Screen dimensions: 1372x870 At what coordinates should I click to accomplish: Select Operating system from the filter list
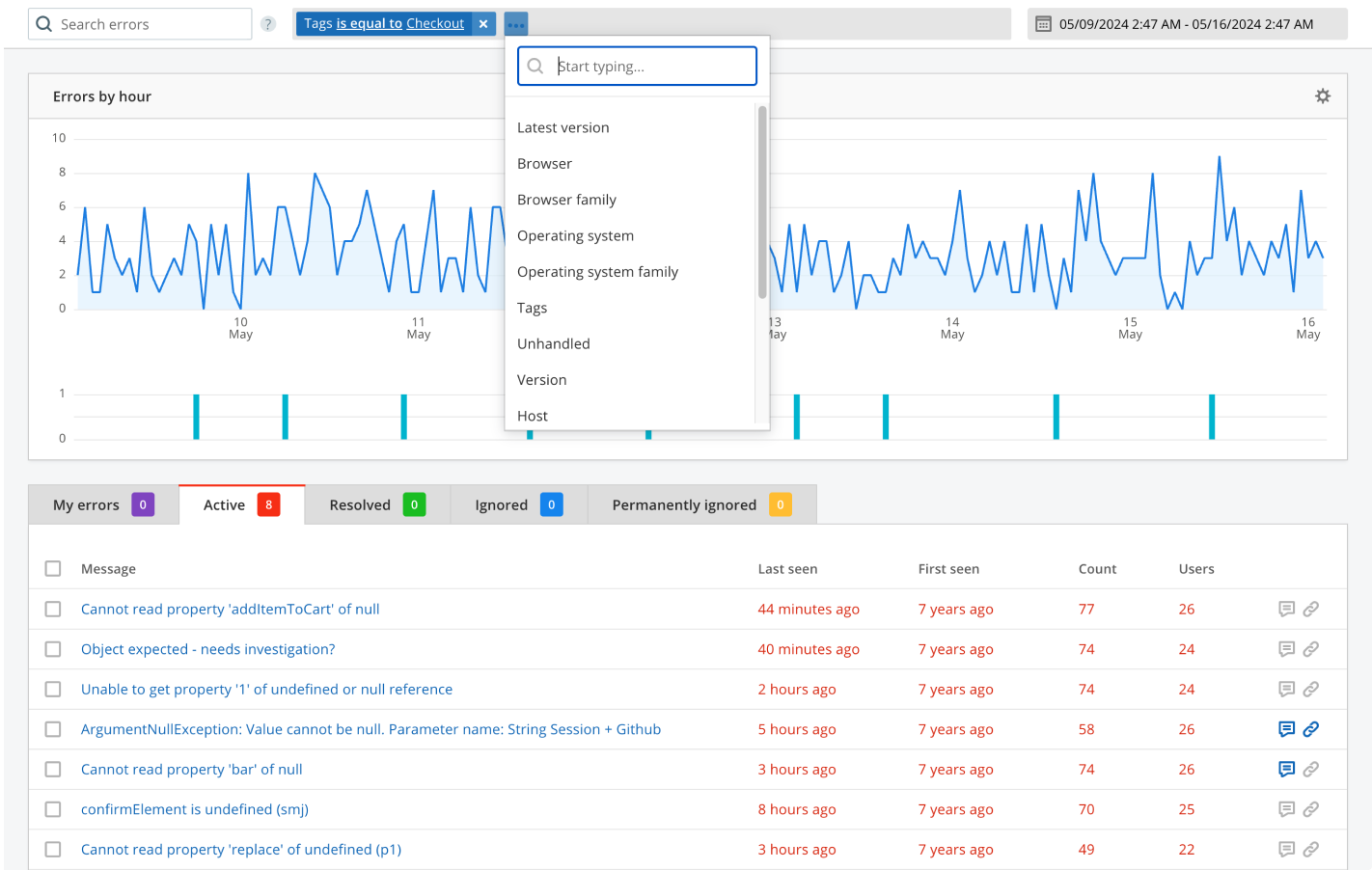(x=575, y=235)
